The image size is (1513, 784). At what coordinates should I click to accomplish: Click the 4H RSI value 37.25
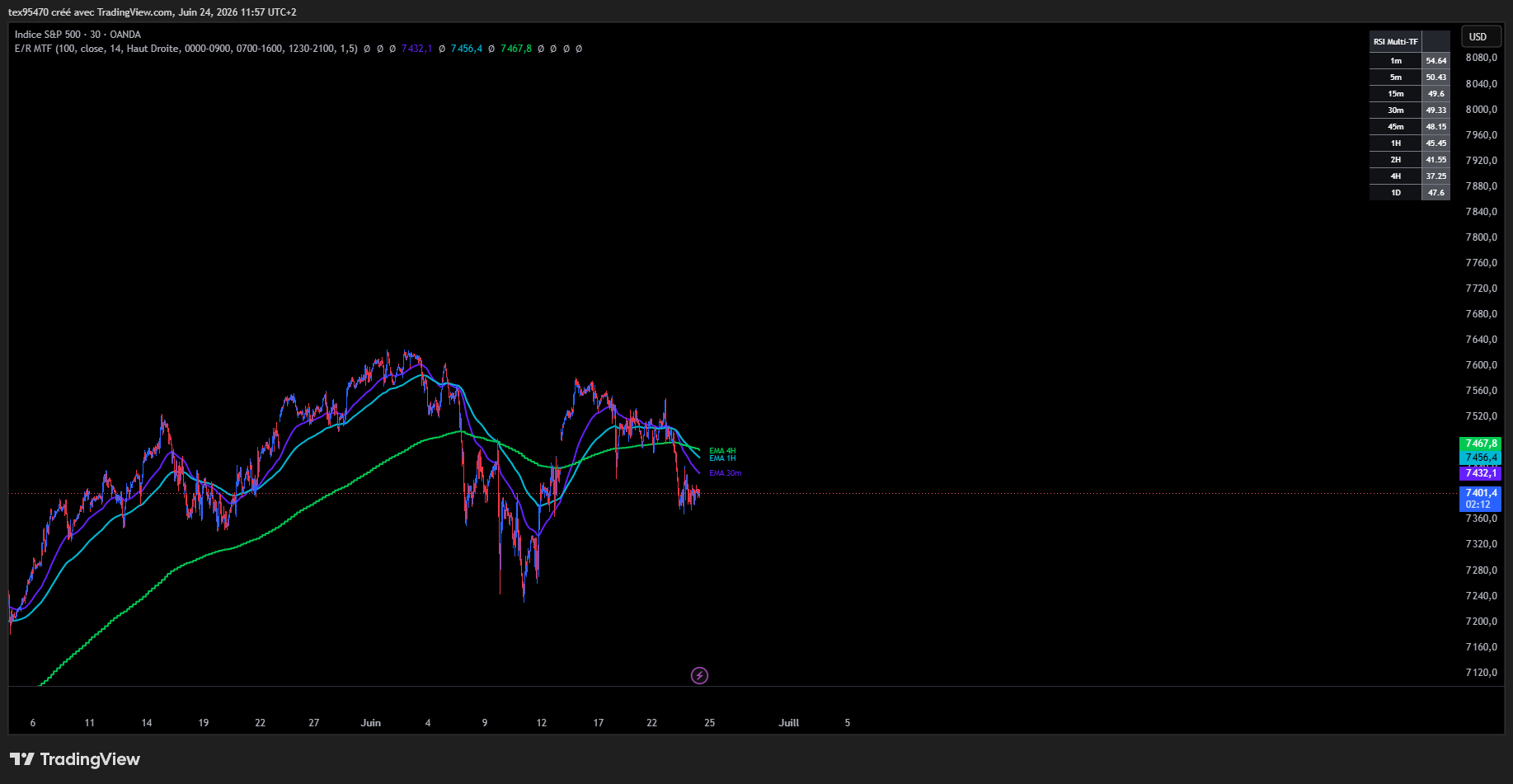tap(1436, 176)
